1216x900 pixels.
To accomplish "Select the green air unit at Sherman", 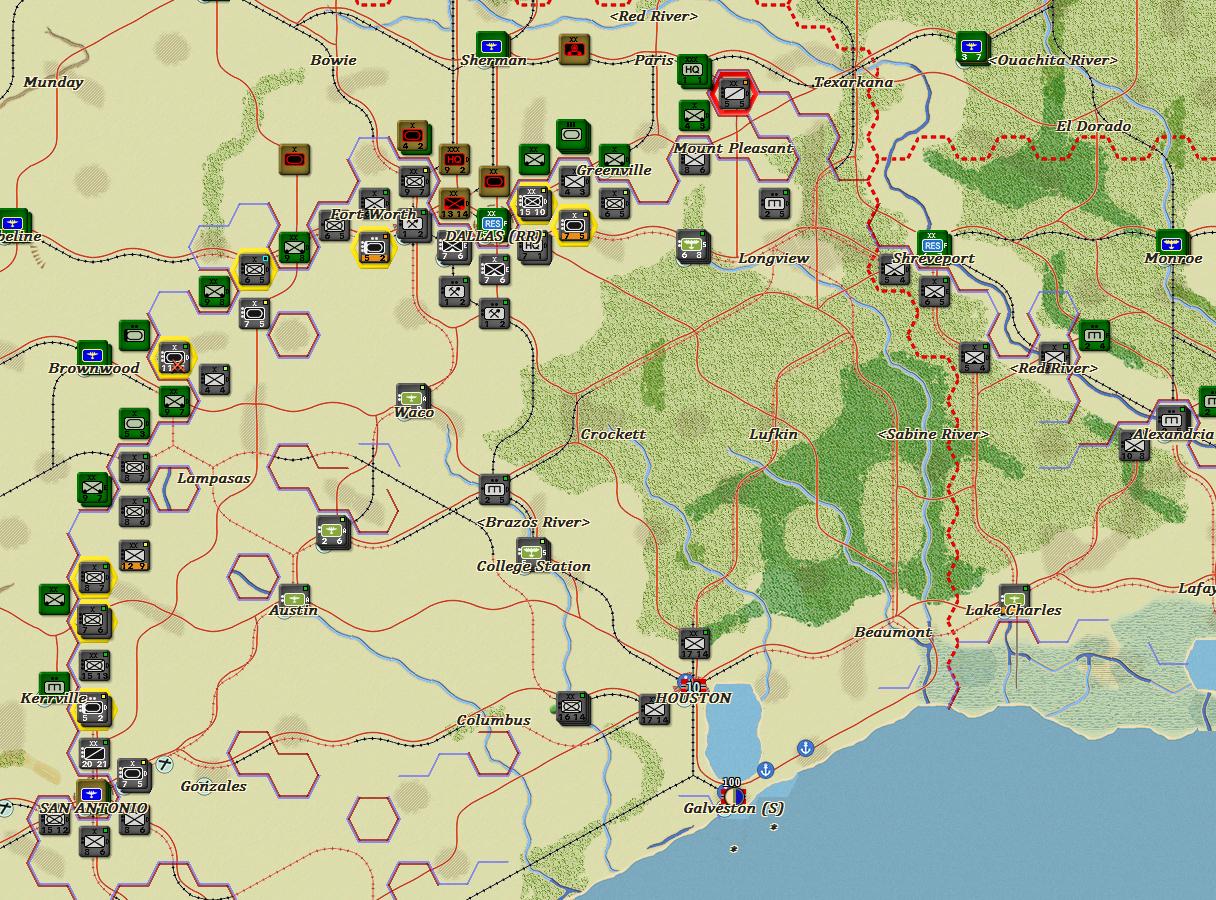I will [491, 46].
